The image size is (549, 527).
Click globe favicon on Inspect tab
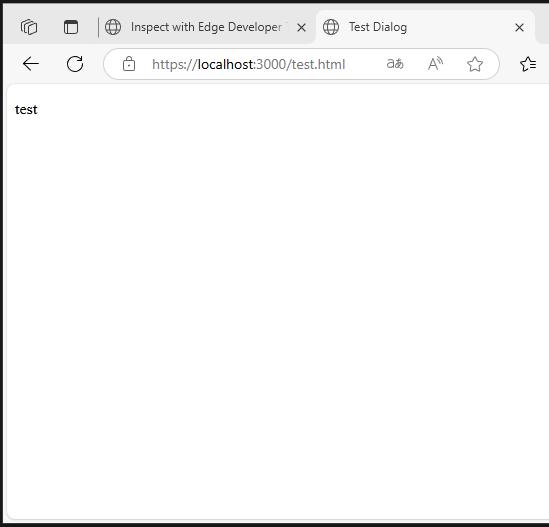pos(113,27)
